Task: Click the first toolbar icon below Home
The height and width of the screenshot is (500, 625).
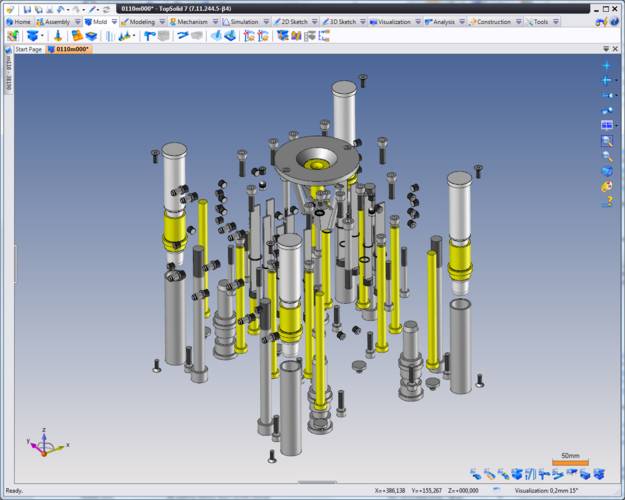Action: coord(12,35)
